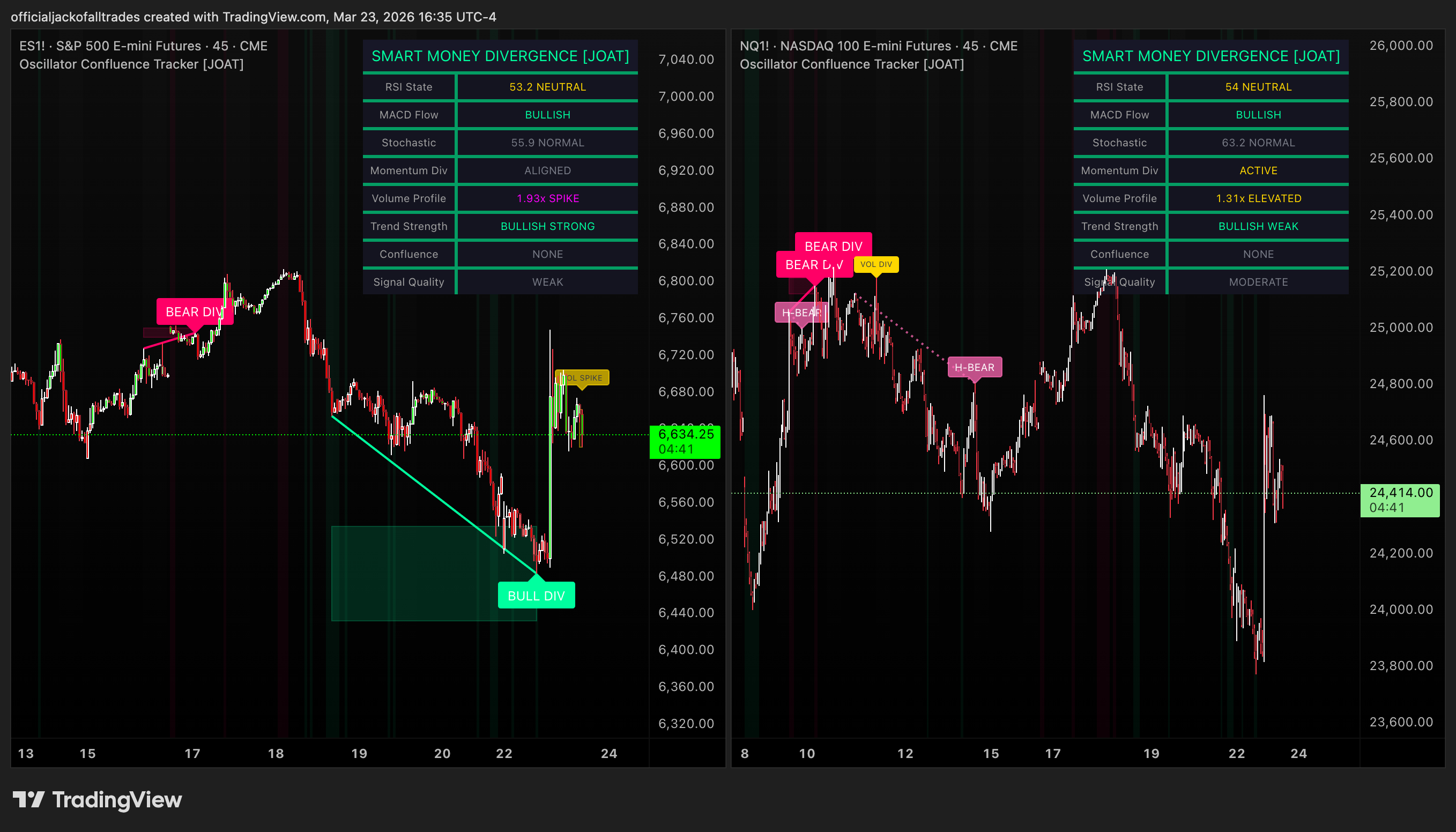Click the 6,440.00 level on ES price axis
Image resolution: width=1456 pixels, height=832 pixels.
pyautogui.click(x=686, y=613)
